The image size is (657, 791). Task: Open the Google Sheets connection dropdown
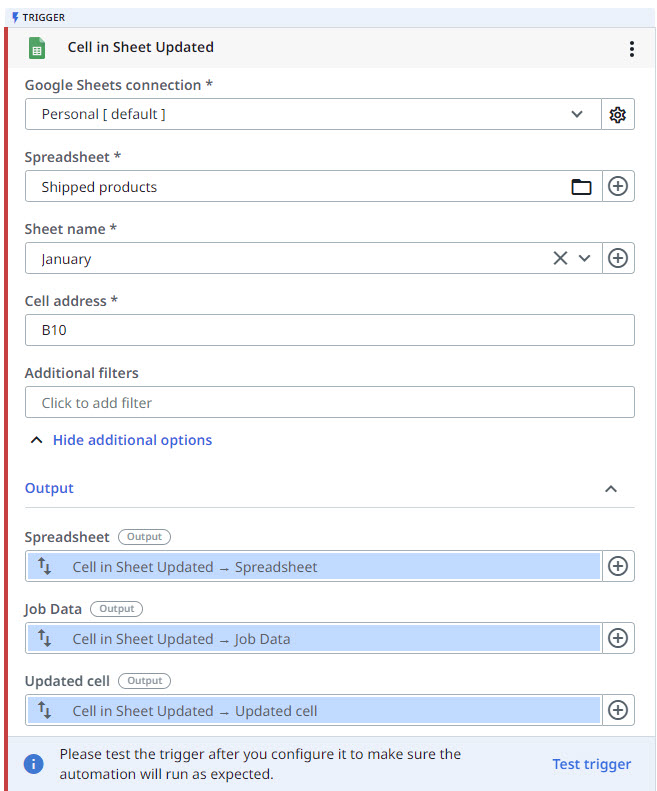(x=577, y=115)
